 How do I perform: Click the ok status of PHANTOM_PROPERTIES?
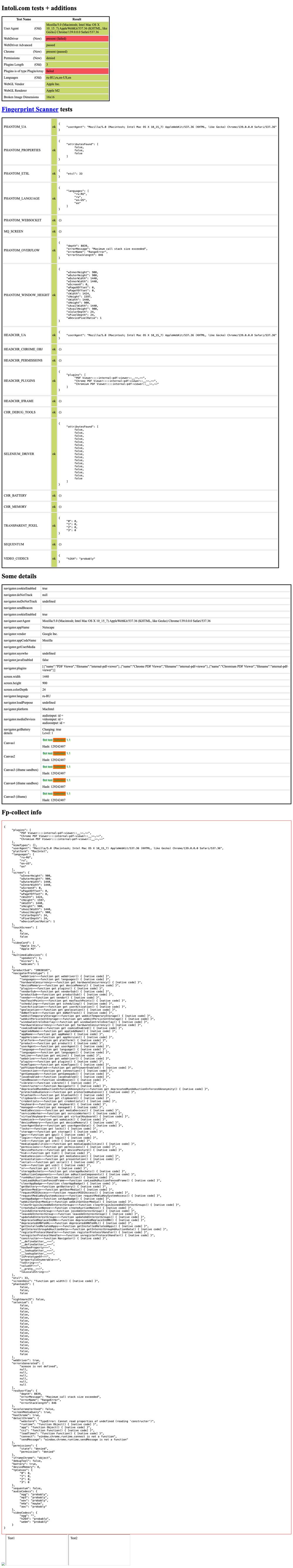pyautogui.click(x=54, y=150)
